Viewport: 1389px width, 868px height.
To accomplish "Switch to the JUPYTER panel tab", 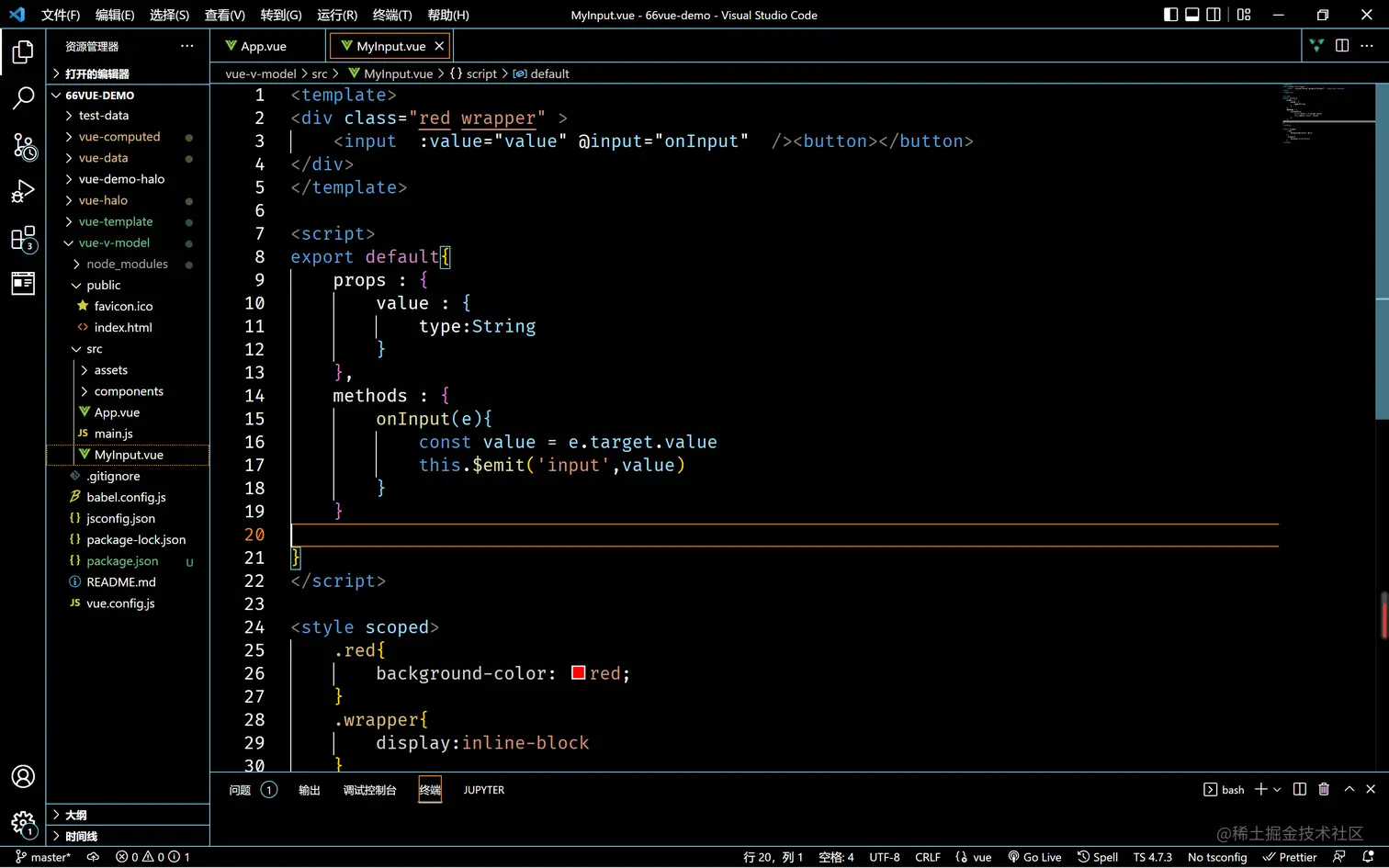I will click(x=484, y=790).
